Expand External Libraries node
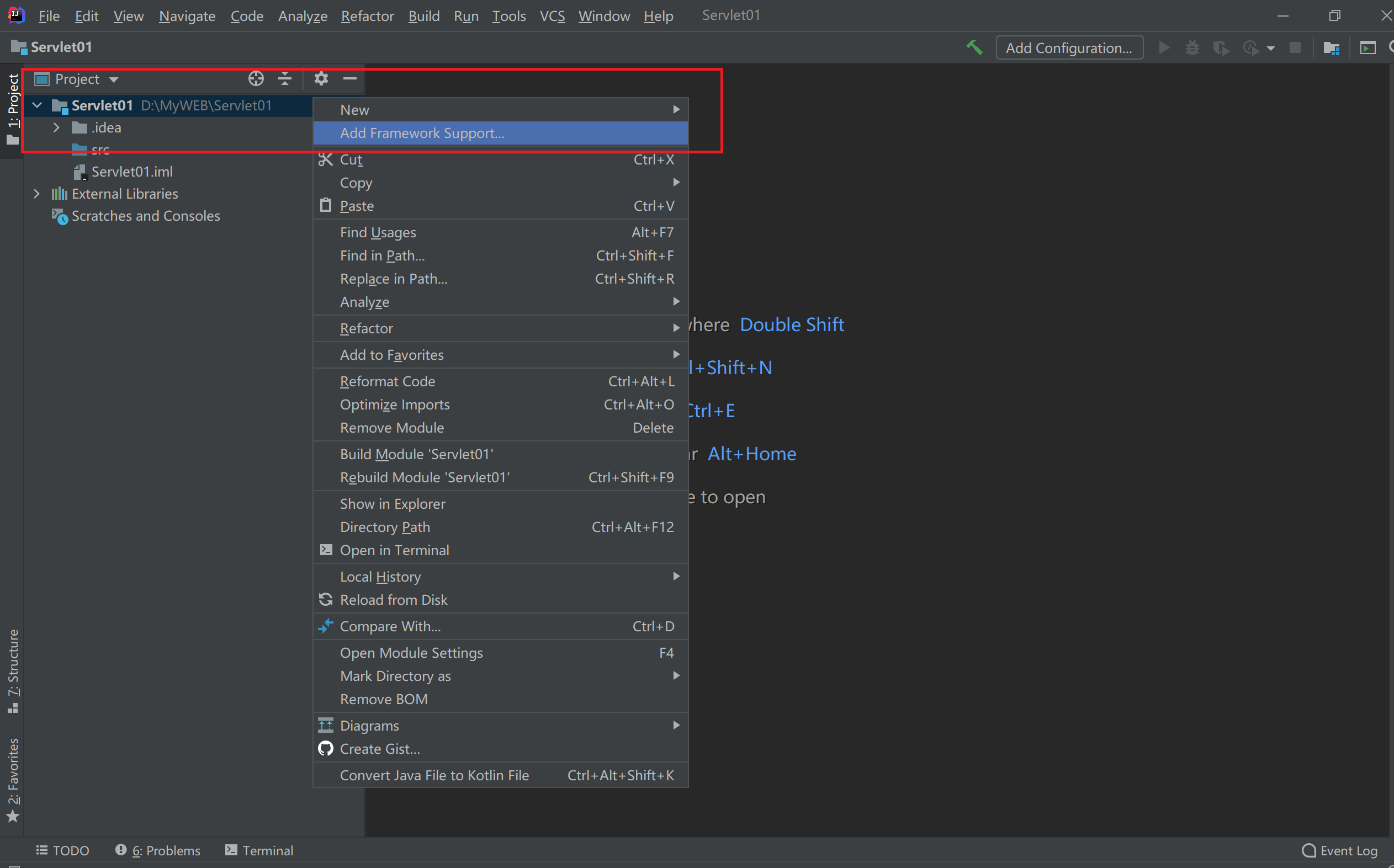This screenshot has height=868, width=1394. coord(37,194)
